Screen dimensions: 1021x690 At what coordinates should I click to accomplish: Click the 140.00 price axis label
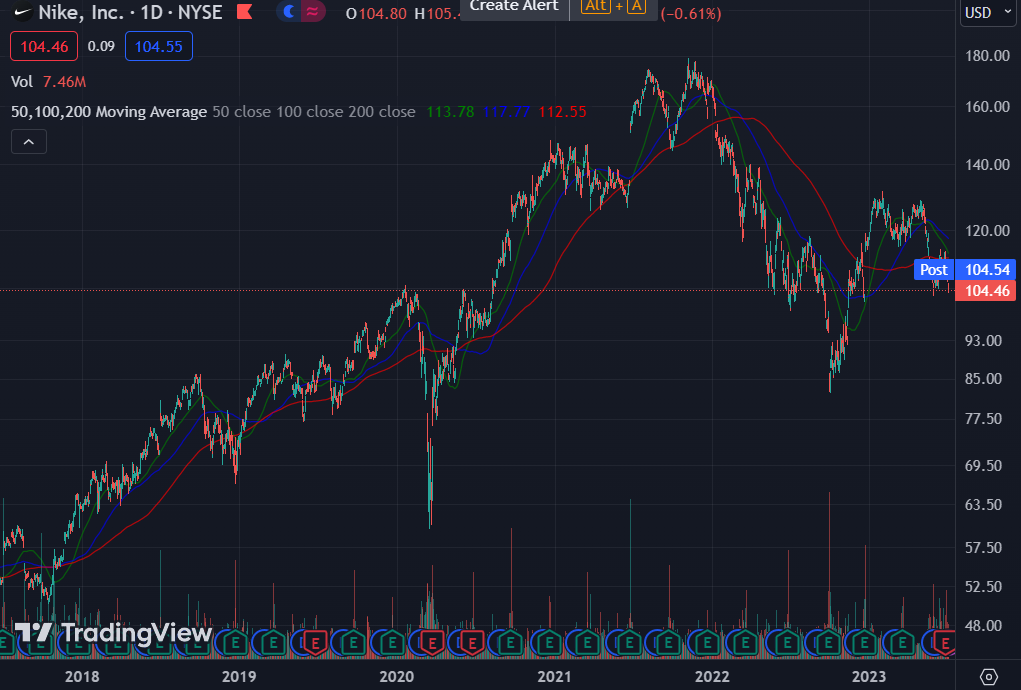pos(987,165)
